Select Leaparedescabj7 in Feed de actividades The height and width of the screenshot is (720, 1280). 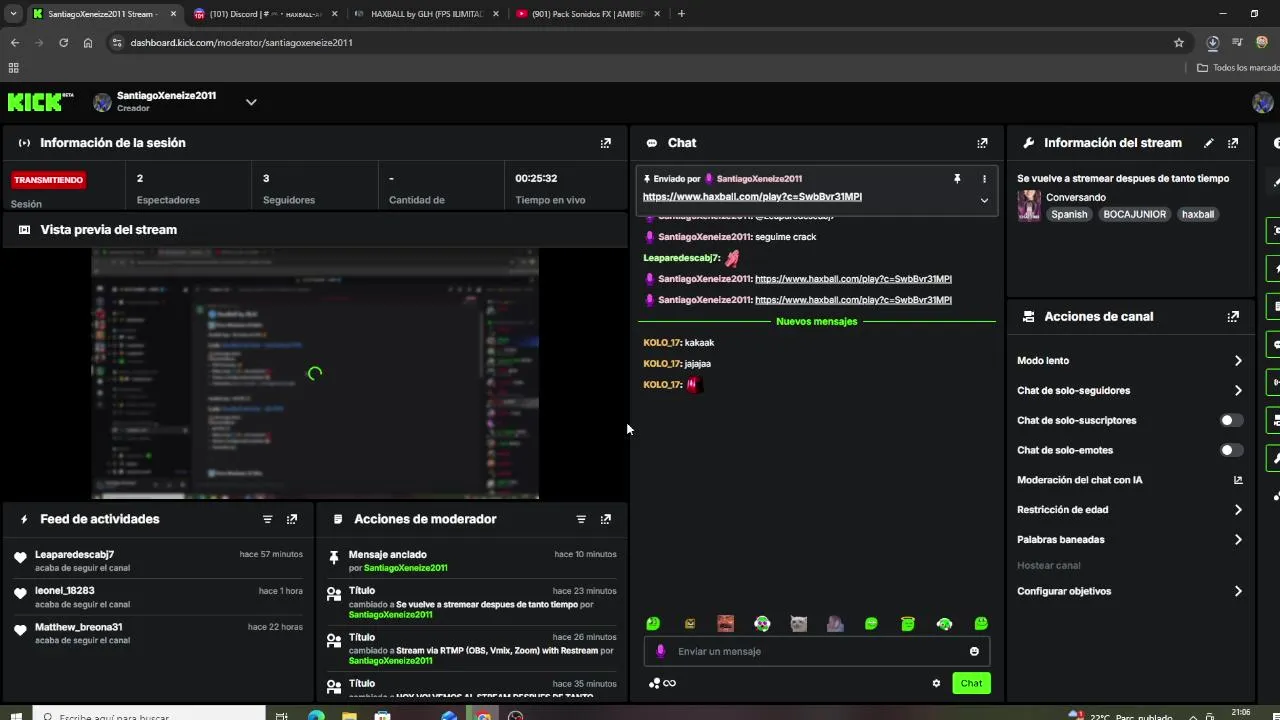(x=74, y=555)
